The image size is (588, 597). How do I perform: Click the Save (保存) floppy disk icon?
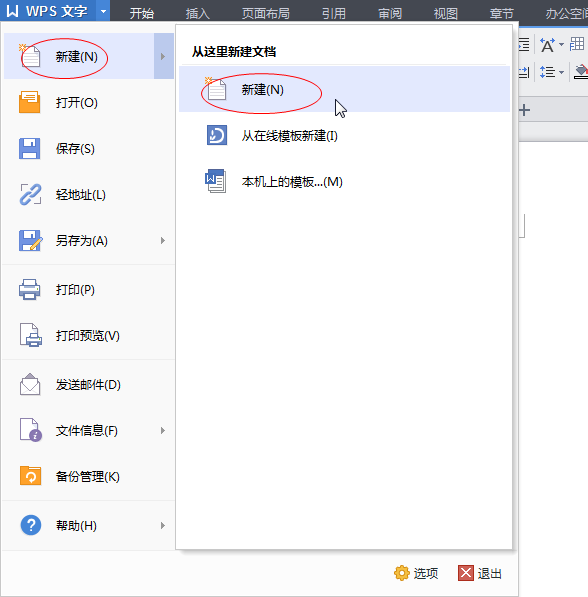click(30, 148)
